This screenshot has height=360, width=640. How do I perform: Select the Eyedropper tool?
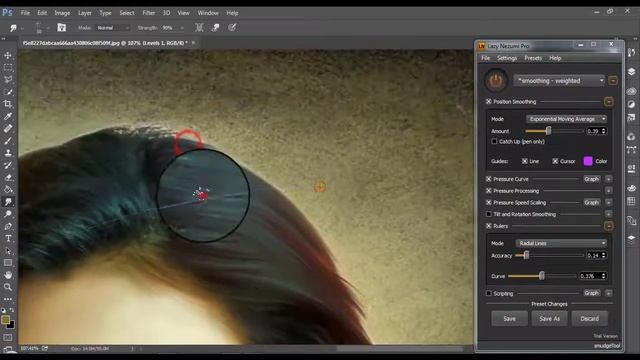pyautogui.click(x=8, y=116)
